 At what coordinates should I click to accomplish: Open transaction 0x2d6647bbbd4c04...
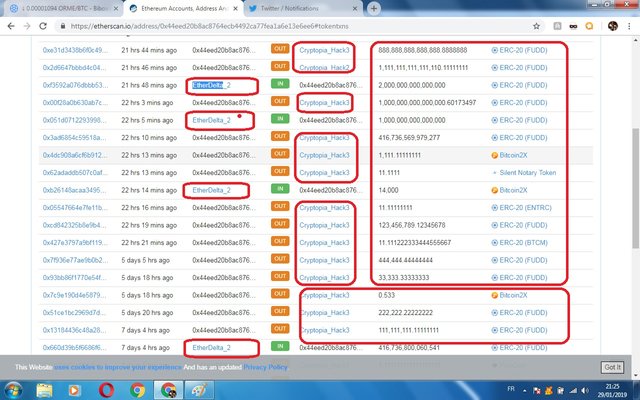[x=75, y=68]
